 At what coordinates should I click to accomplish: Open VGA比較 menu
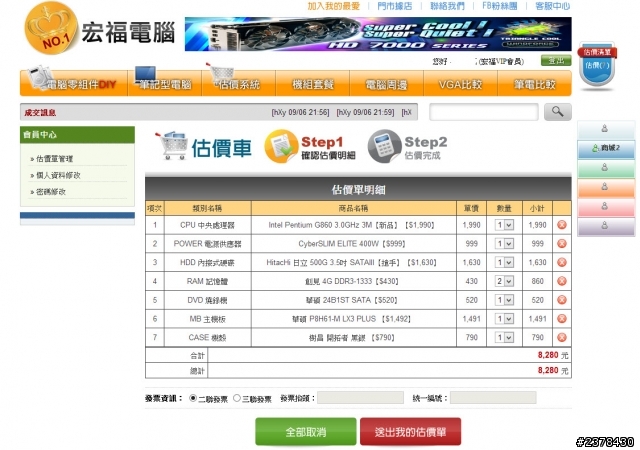[x=460, y=83]
